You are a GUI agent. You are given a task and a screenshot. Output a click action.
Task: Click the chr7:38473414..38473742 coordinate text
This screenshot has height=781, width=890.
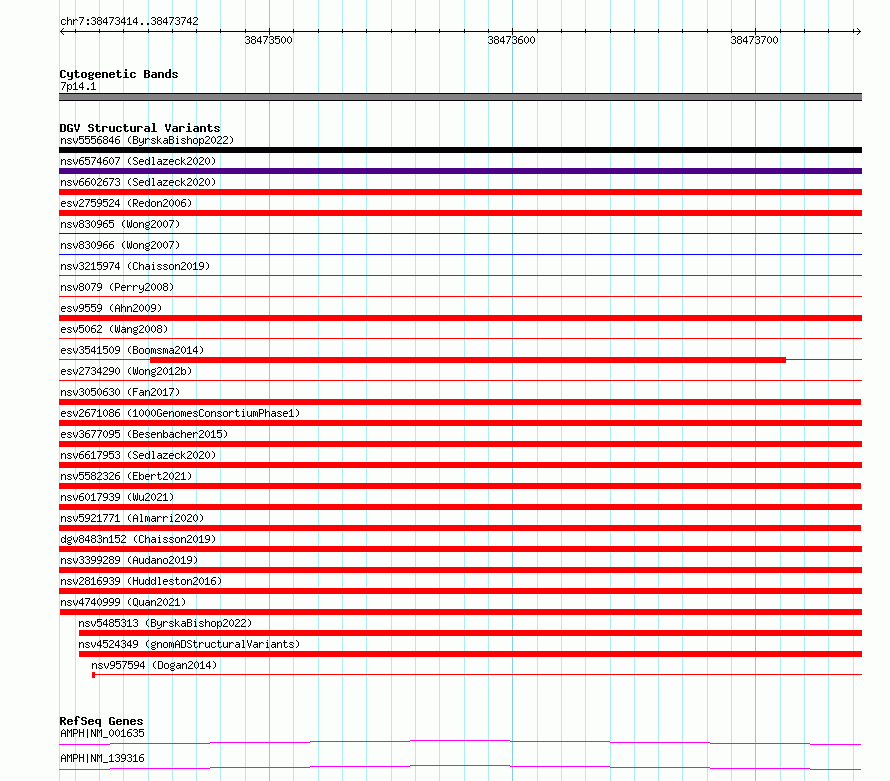click(x=129, y=22)
